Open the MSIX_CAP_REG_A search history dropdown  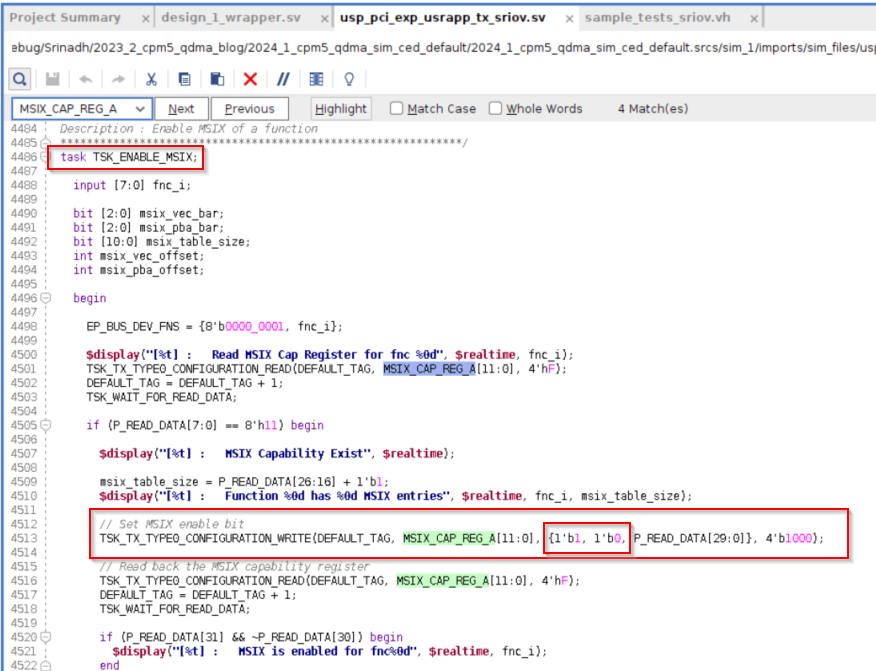click(x=139, y=108)
